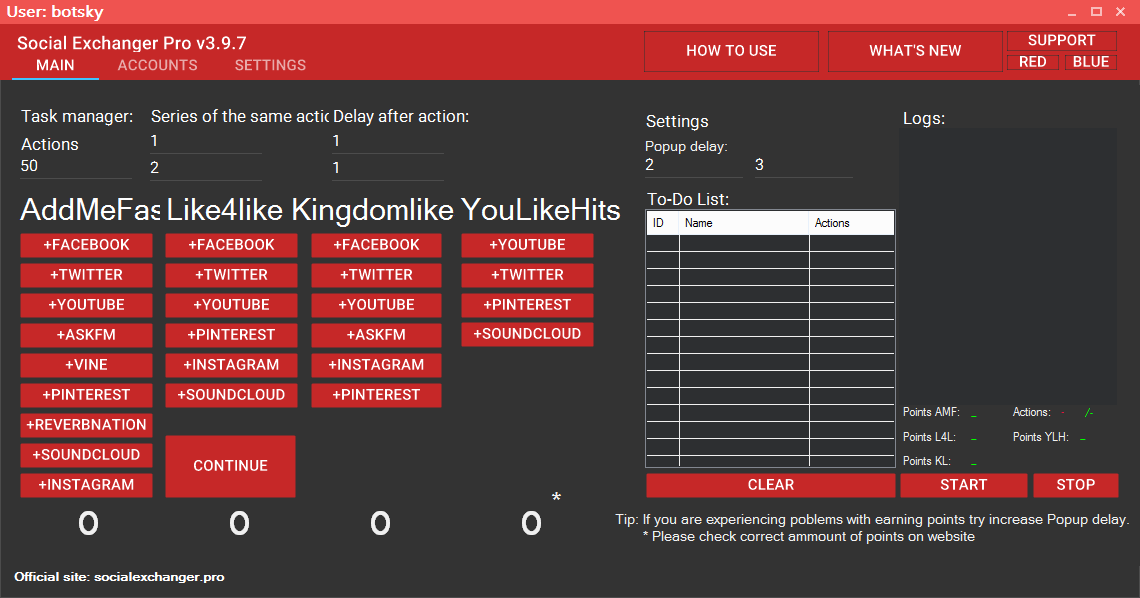Edit Popup delay field showing 3
Viewport: 1140px width, 598px height.
click(803, 166)
